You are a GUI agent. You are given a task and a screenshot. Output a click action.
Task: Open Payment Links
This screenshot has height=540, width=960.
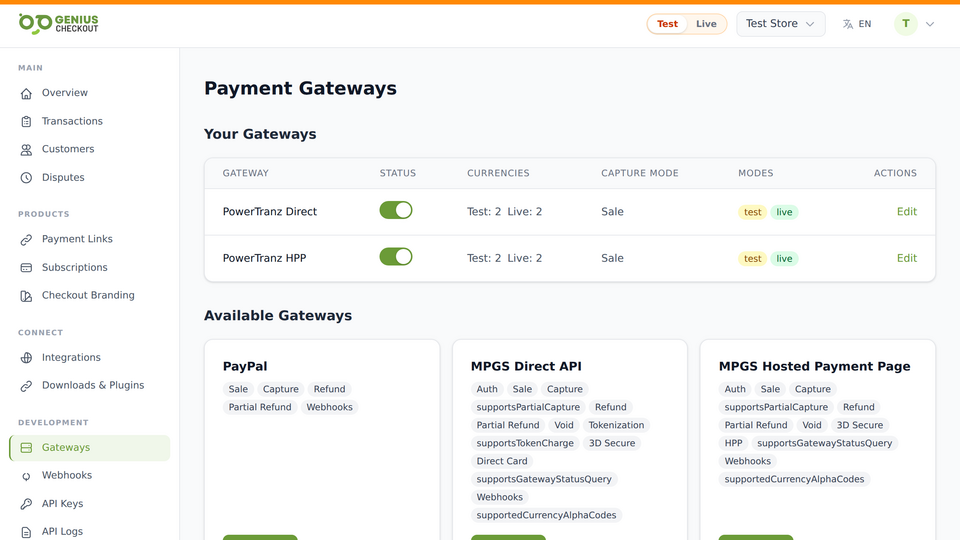click(x=89, y=239)
